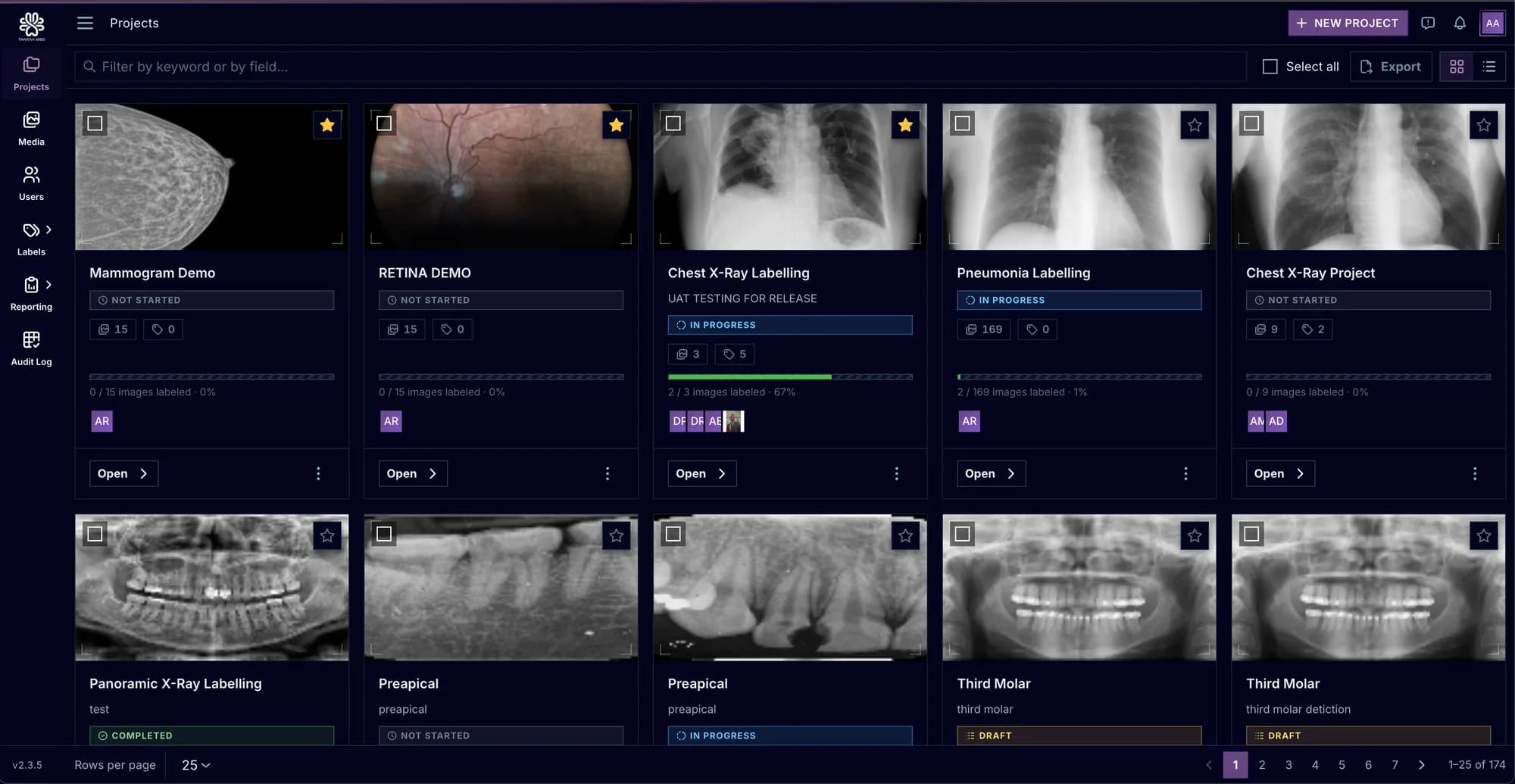This screenshot has width=1515, height=784.
Task: Open the notifications bell
Action: tap(1460, 23)
